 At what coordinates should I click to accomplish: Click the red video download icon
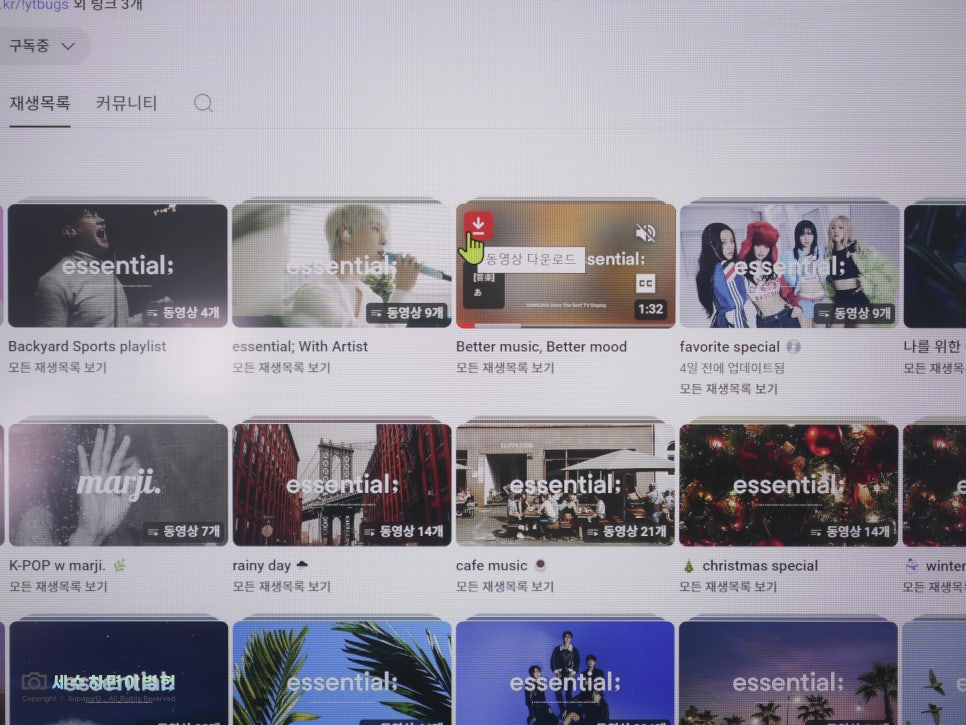(478, 225)
